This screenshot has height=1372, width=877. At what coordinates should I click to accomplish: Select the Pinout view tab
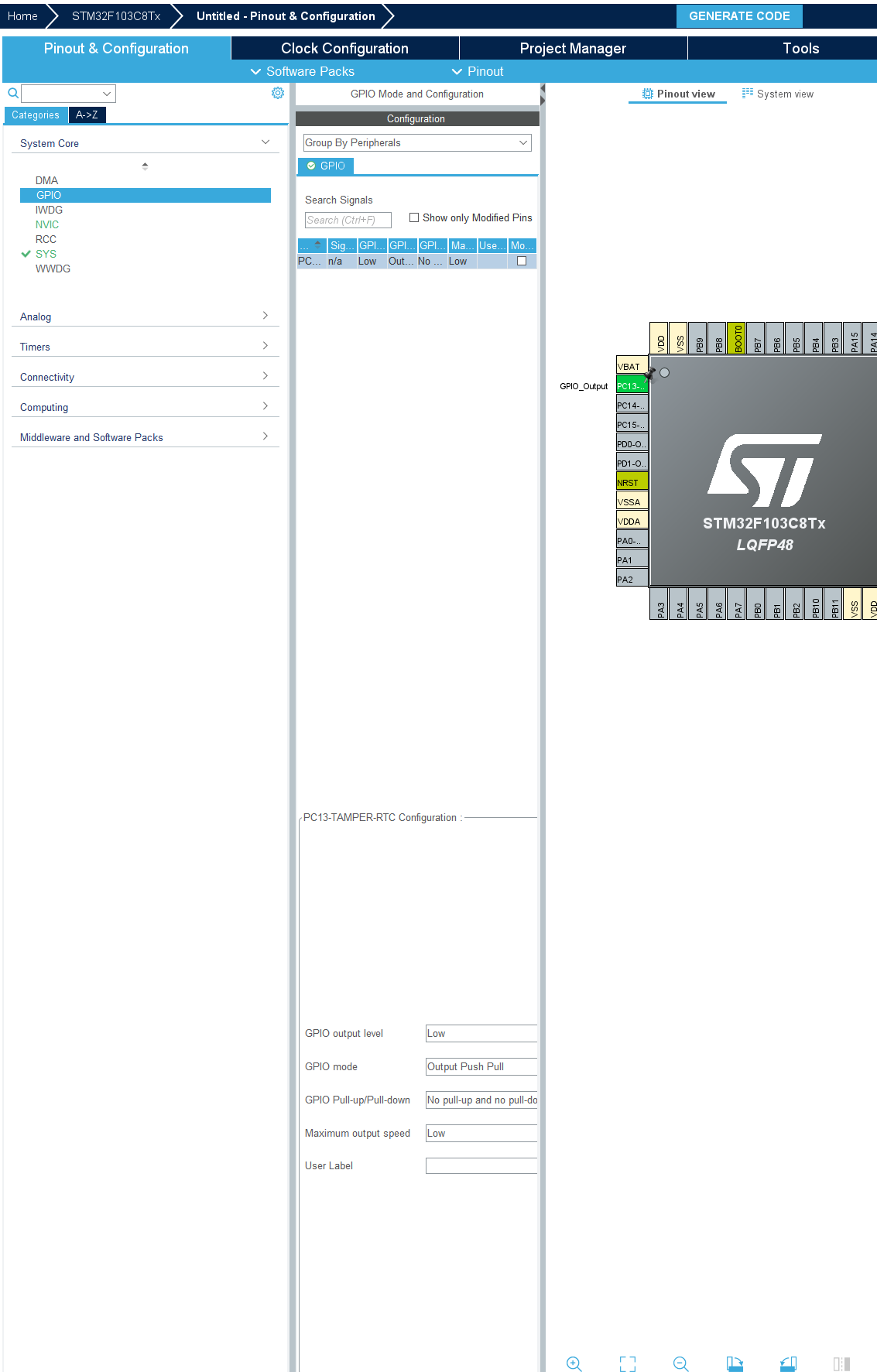[x=678, y=94]
